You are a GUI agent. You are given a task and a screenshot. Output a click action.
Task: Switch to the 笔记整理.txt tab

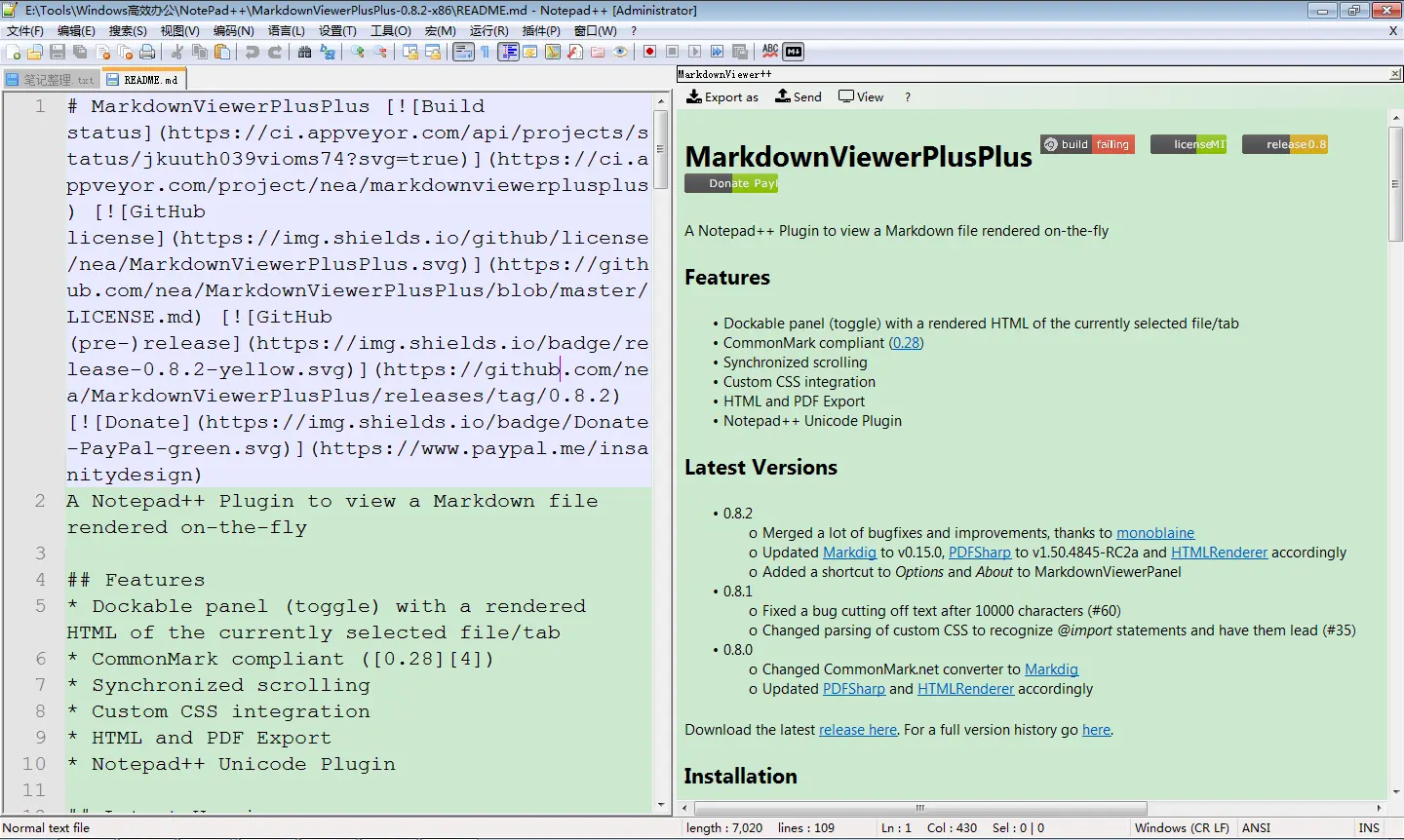click(51, 80)
